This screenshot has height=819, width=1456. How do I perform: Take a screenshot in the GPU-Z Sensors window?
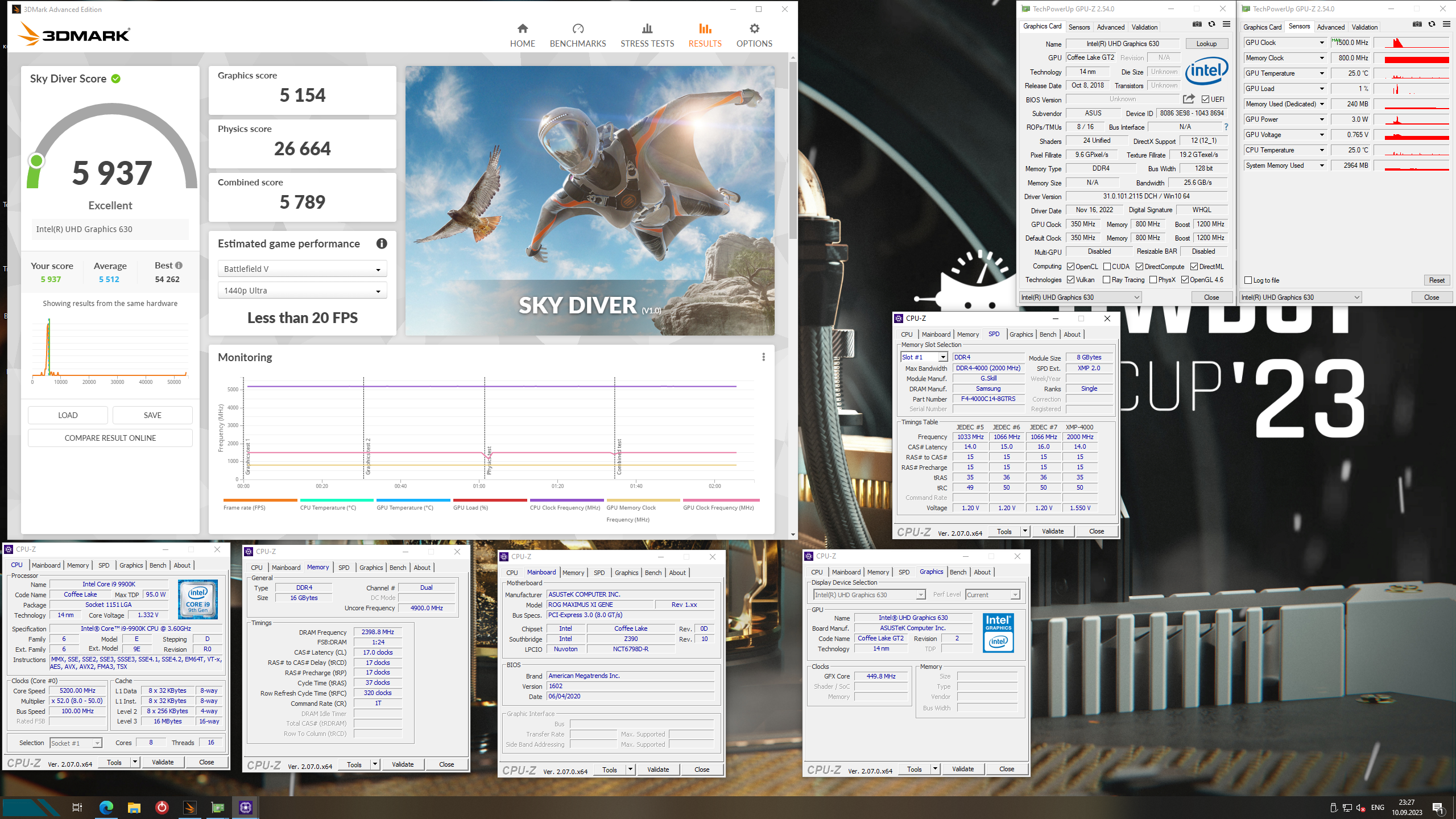(x=1417, y=24)
